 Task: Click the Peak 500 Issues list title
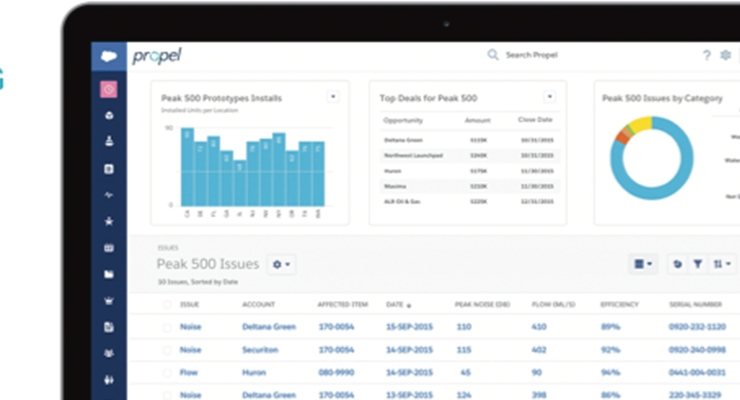click(208, 264)
